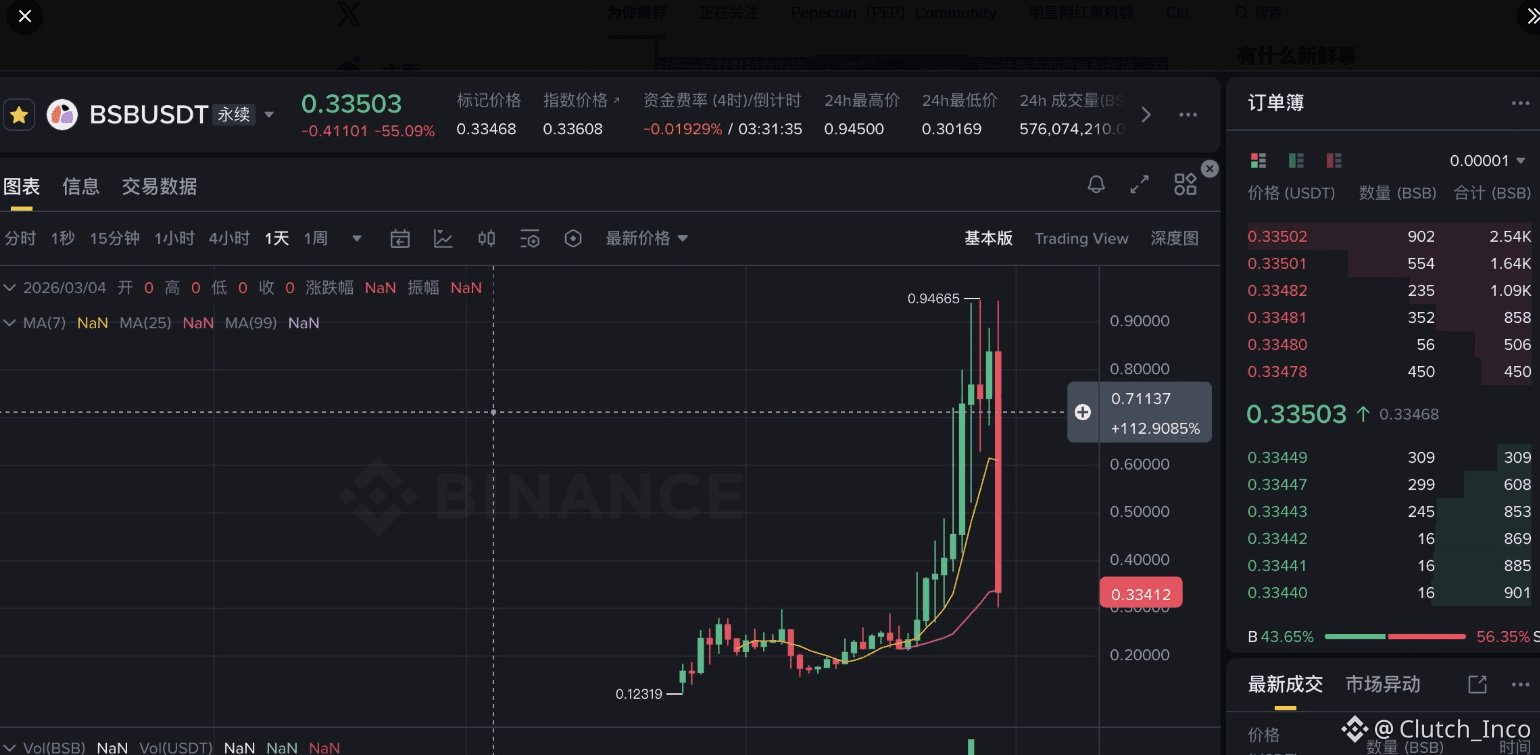Click the buy/sell ratio bar
Viewport: 1540px width, 755px height.
pyautogui.click(x=1395, y=637)
